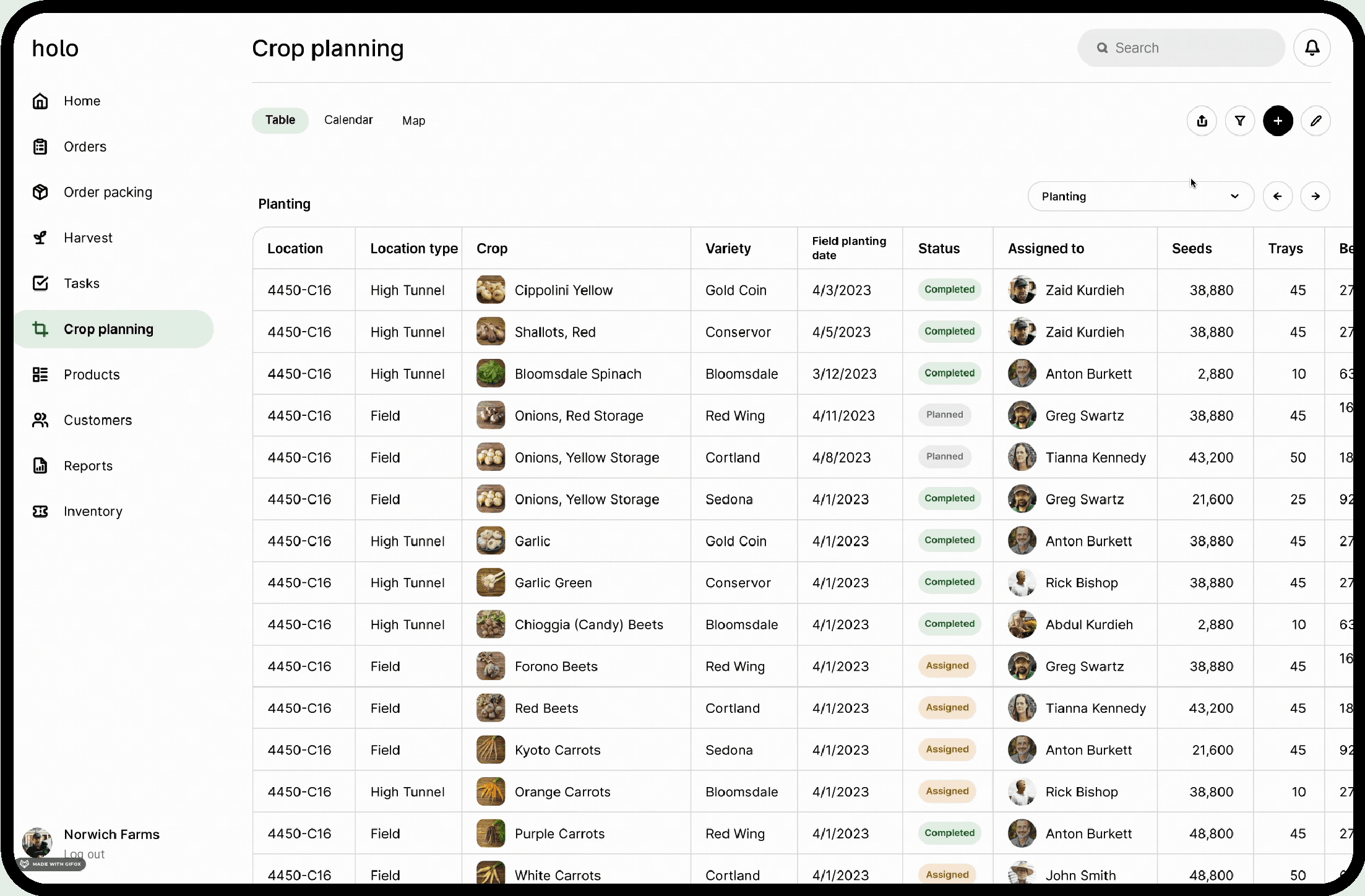Go to the Harvest section
This screenshot has width=1365, height=896.
[x=87, y=238]
